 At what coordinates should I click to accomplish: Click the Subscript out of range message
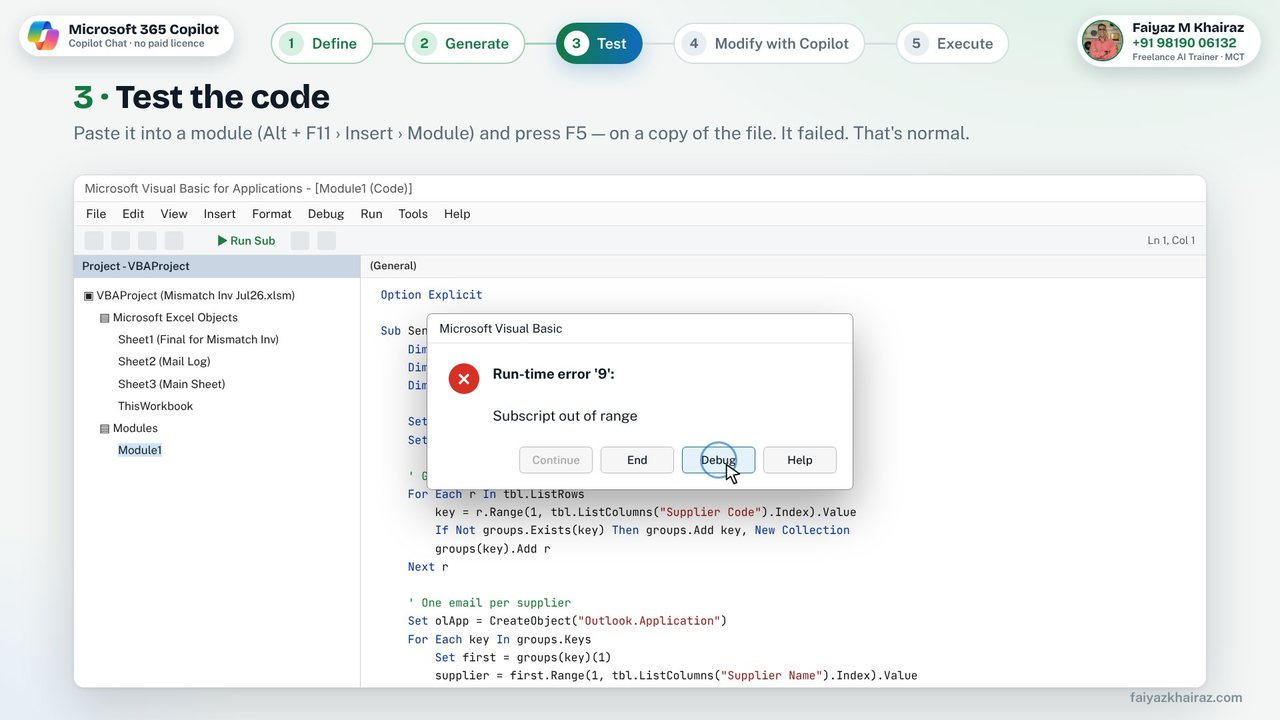click(565, 416)
